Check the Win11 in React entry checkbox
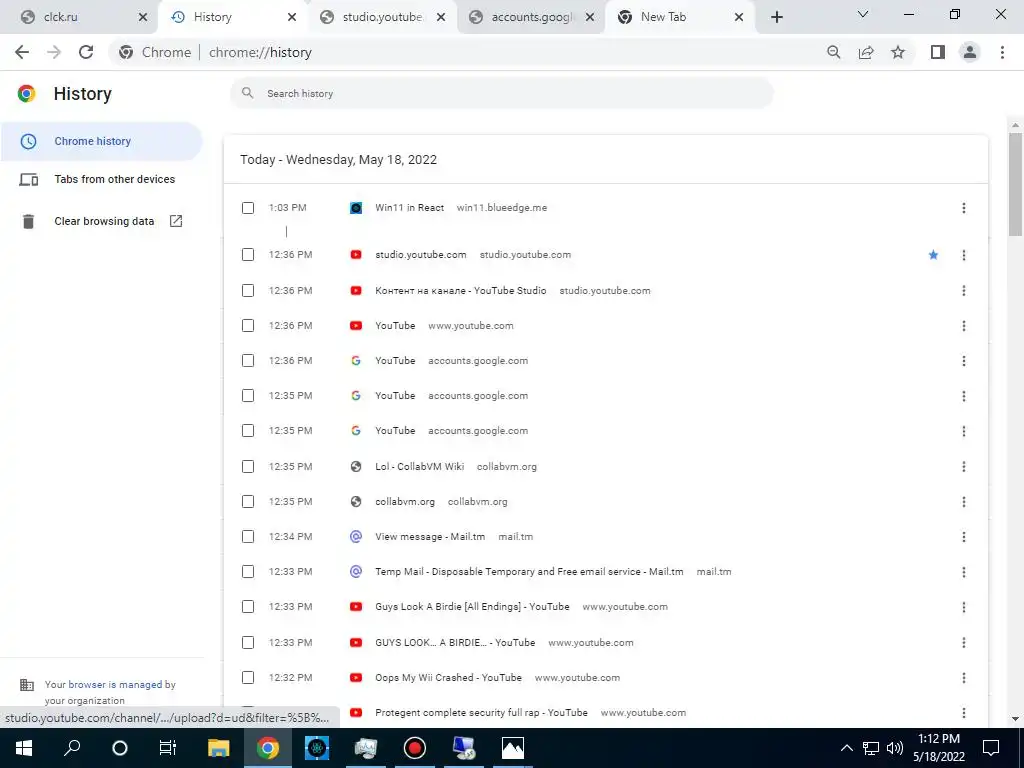The height and width of the screenshot is (768, 1024). 248,208
